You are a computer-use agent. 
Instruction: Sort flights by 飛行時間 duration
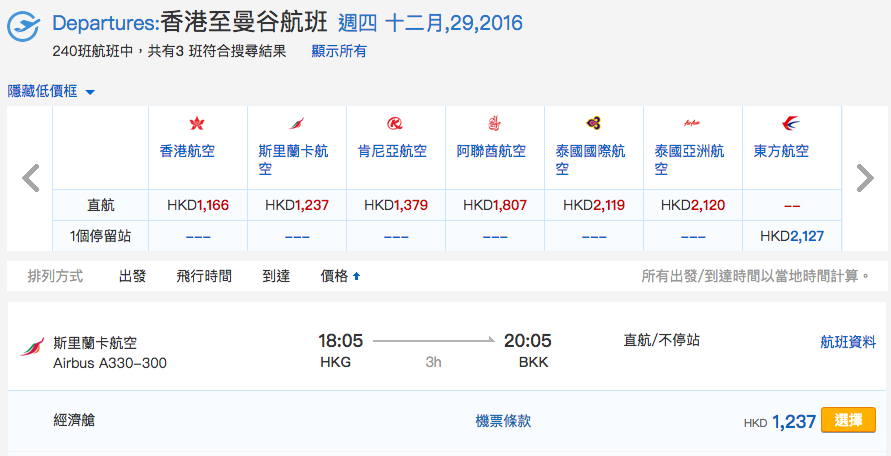pyautogui.click(x=204, y=276)
